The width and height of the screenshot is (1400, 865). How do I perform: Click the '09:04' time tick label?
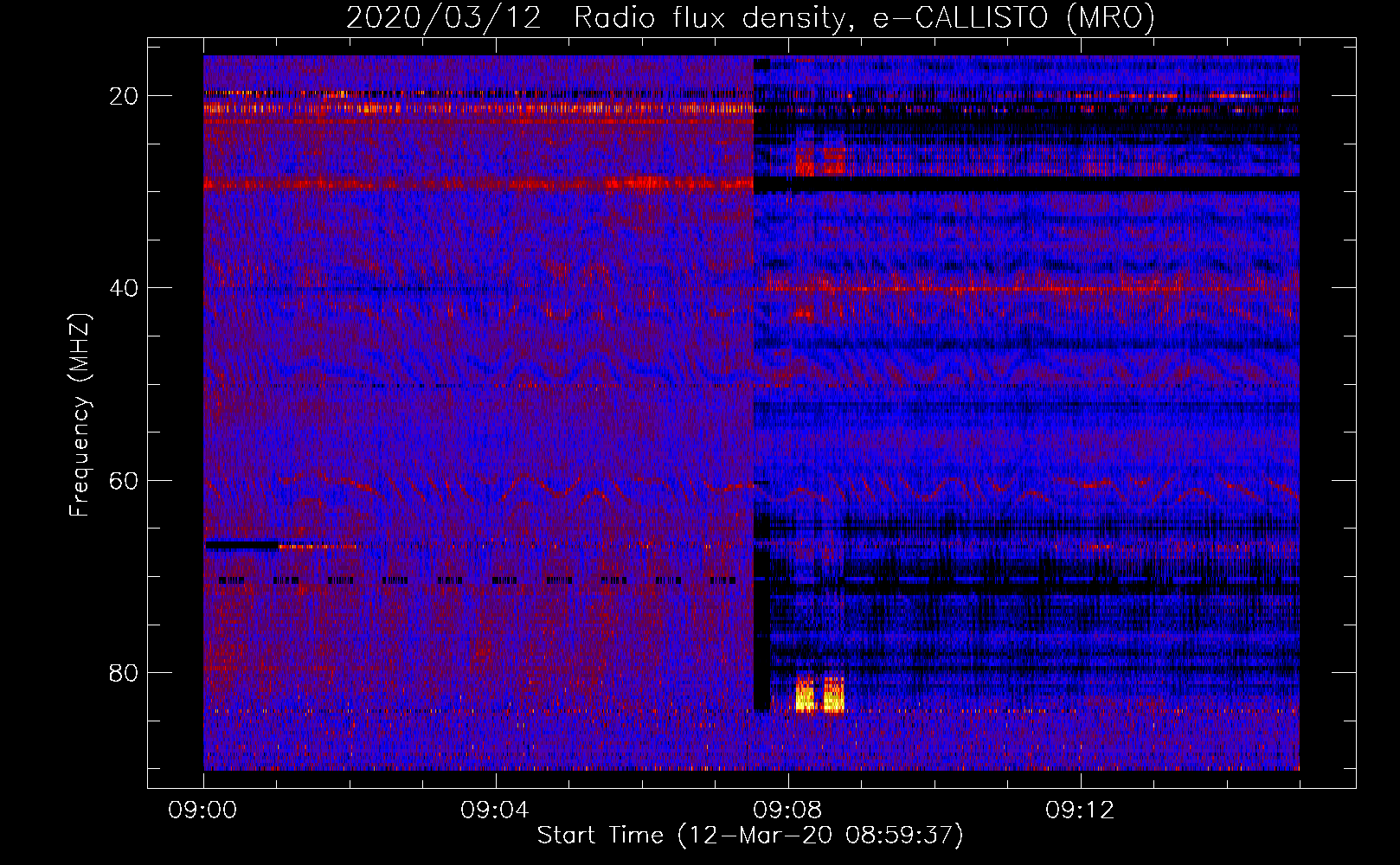(496, 811)
